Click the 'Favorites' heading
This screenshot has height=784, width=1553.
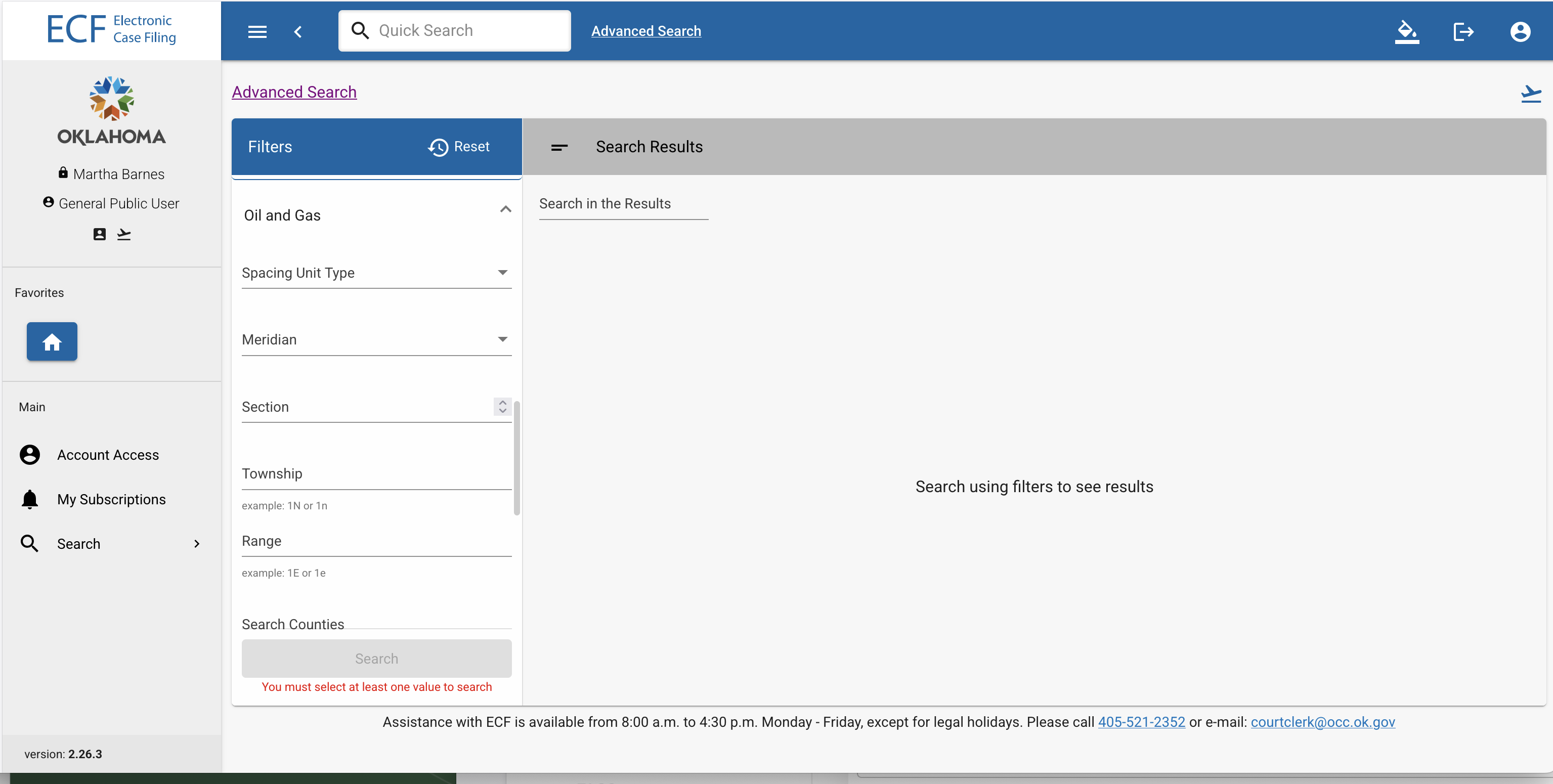click(x=39, y=293)
